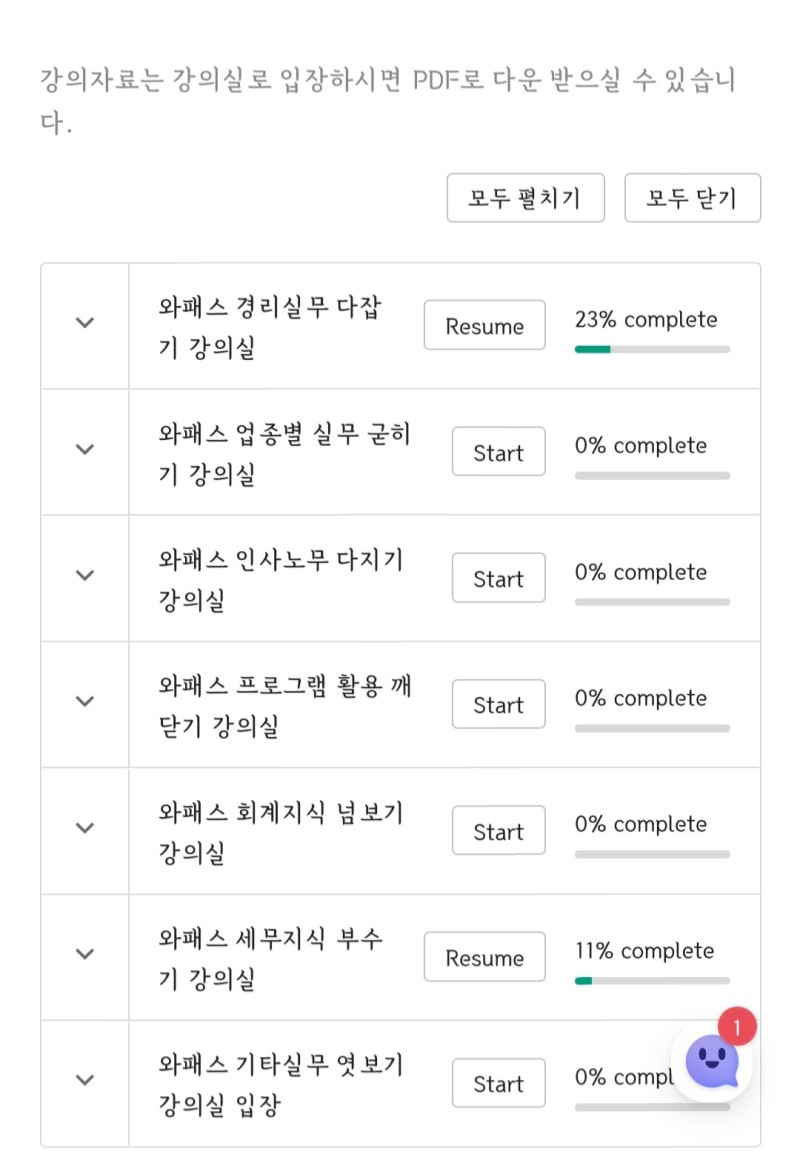Screen dimensions: 800x1174
Task: Click the 모두 펼치기 button
Action: click(x=525, y=198)
